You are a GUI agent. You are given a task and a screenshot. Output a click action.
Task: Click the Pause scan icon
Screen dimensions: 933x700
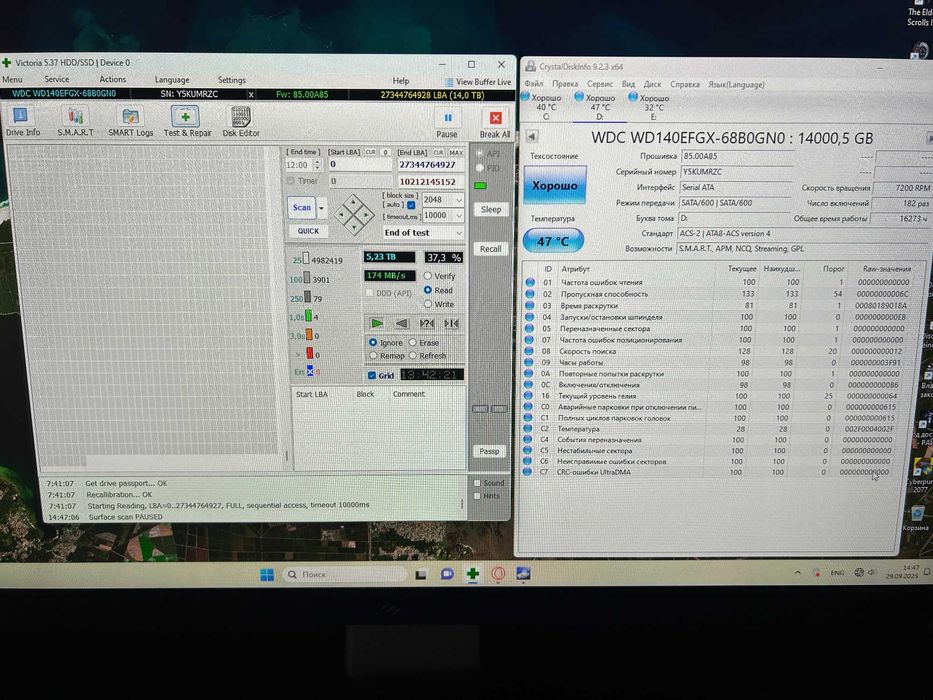(x=447, y=118)
